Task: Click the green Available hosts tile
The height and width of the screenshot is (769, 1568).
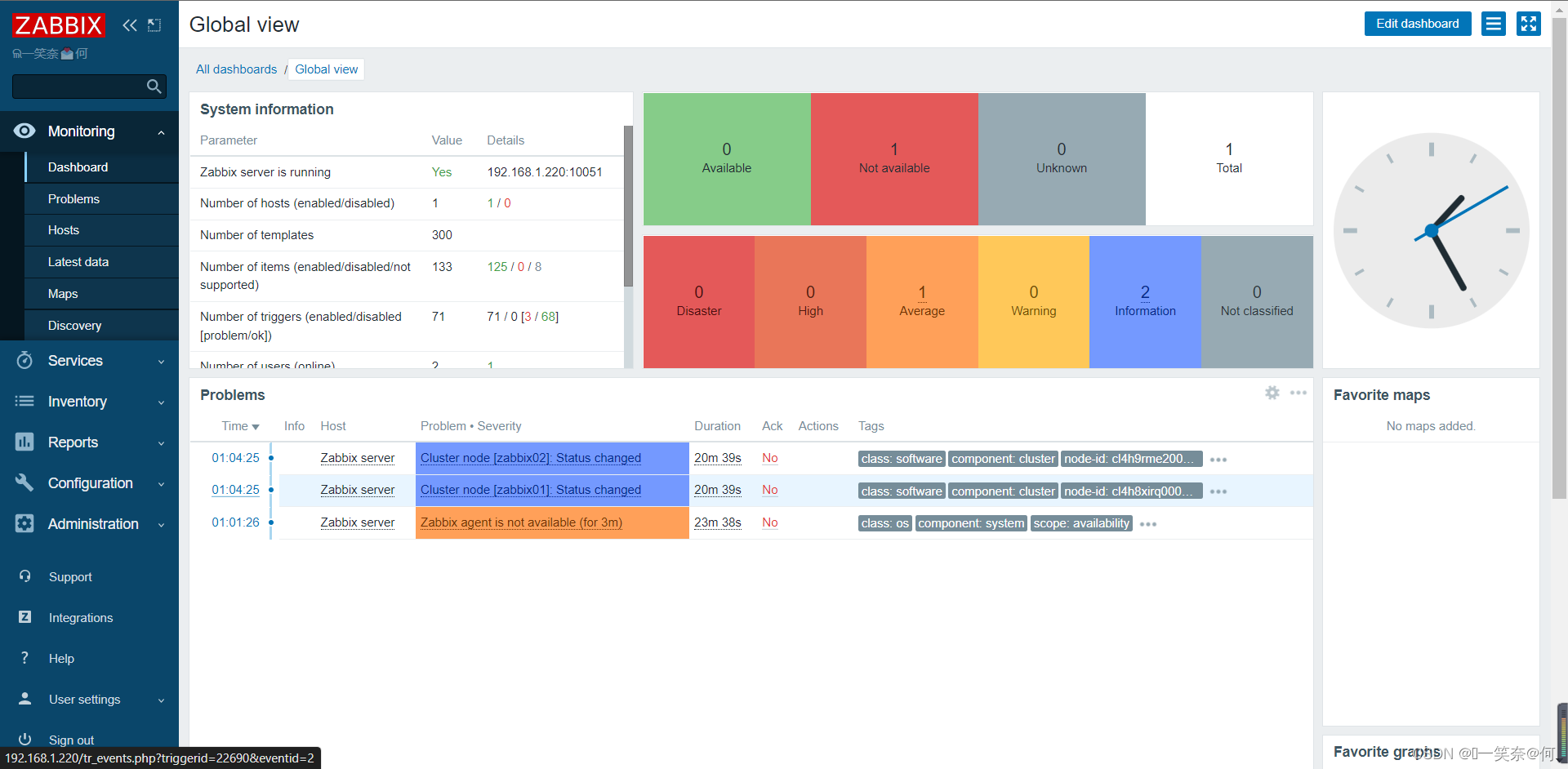Action: (x=727, y=159)
